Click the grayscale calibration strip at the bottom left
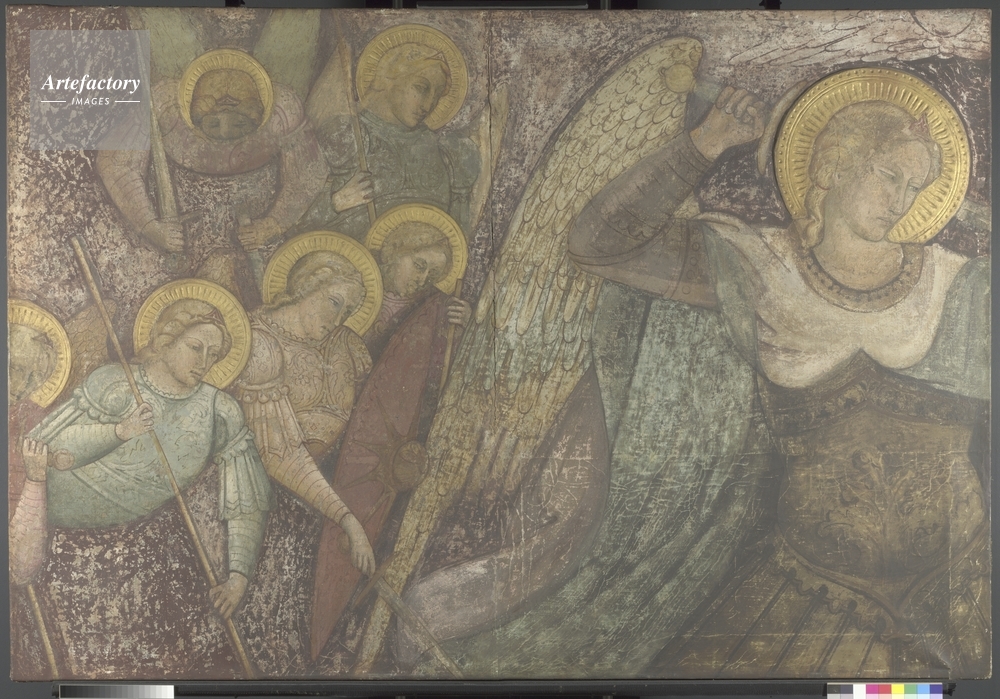This screenshot has width=1000, height=699. point(116,691)
